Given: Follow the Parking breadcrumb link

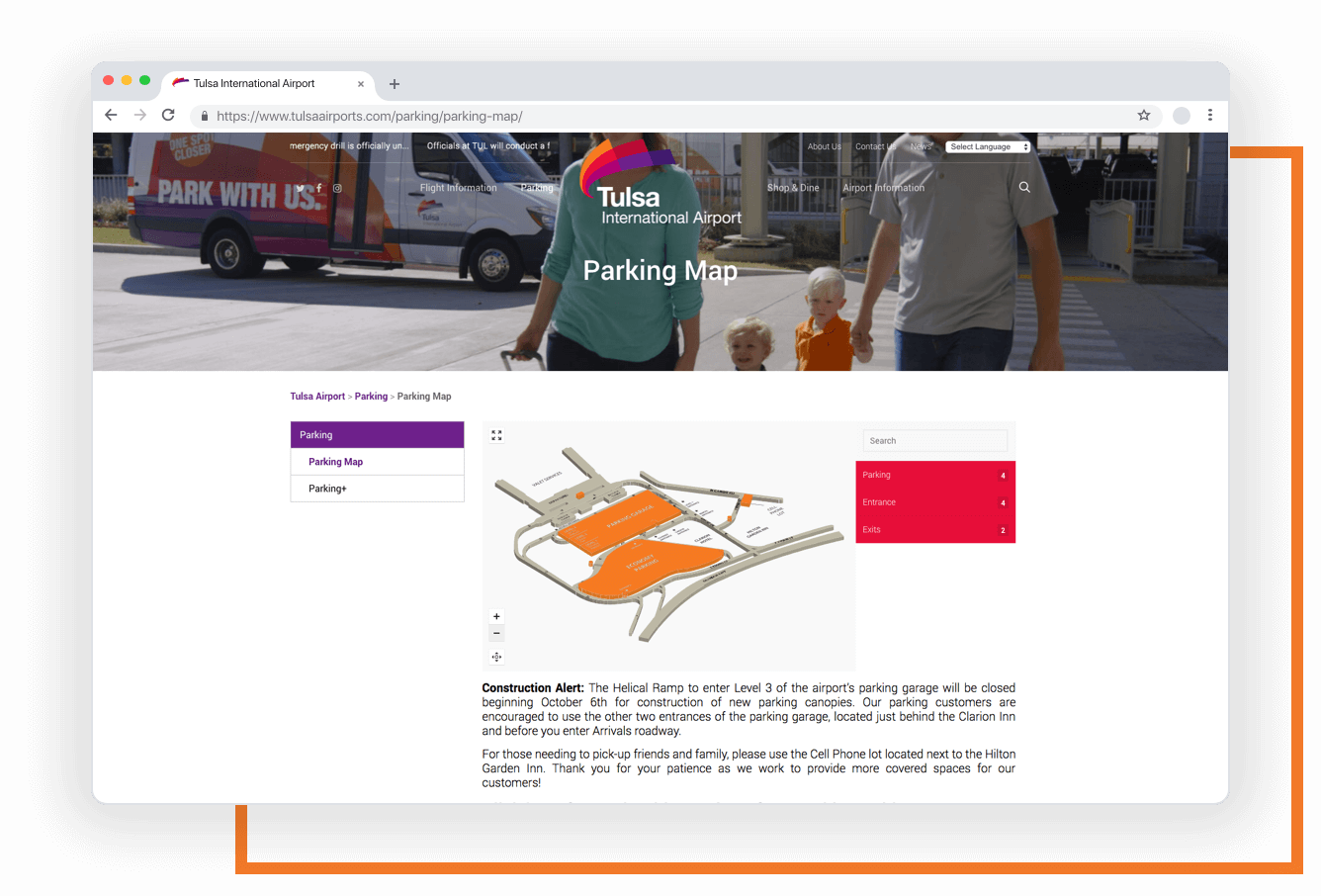Looking at the screenshot, I should (x=371, y=397).
